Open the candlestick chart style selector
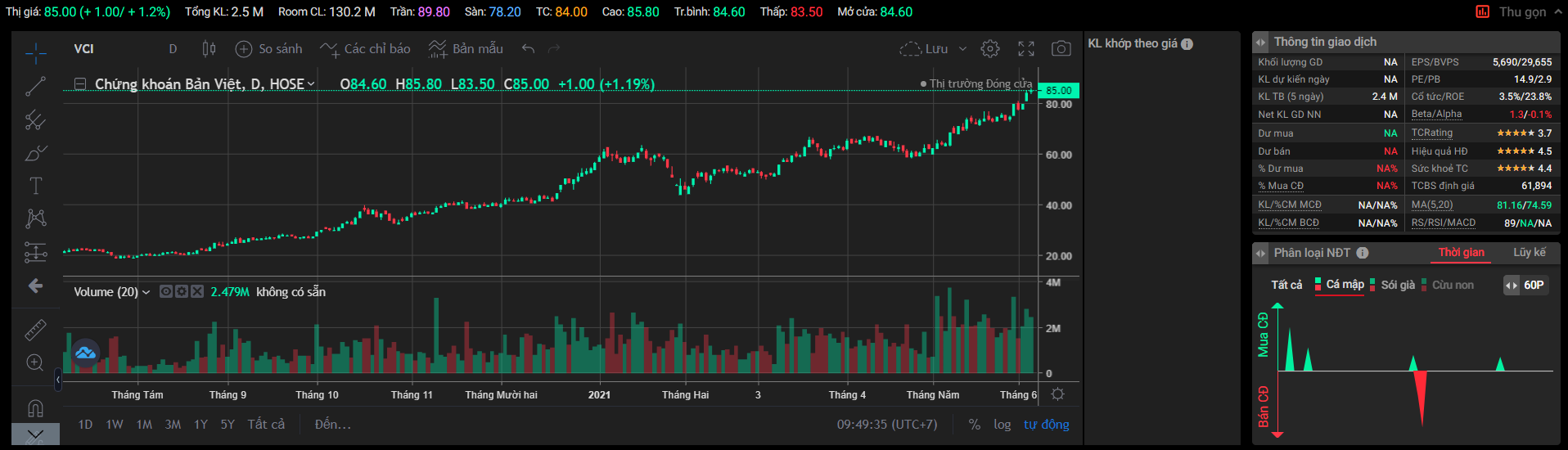 209,49
